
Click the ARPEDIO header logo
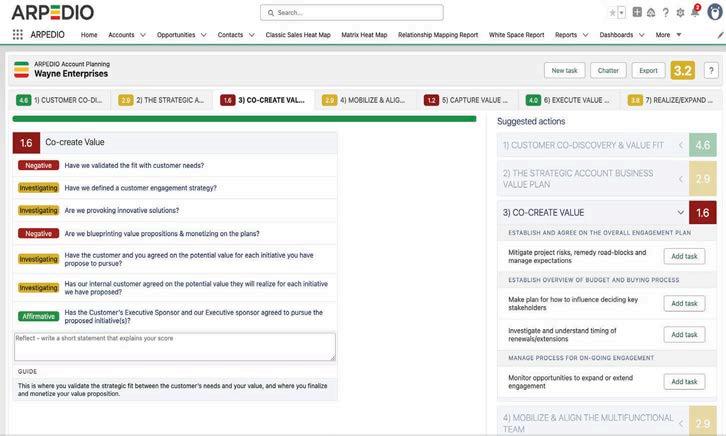(x=53, y=12)
